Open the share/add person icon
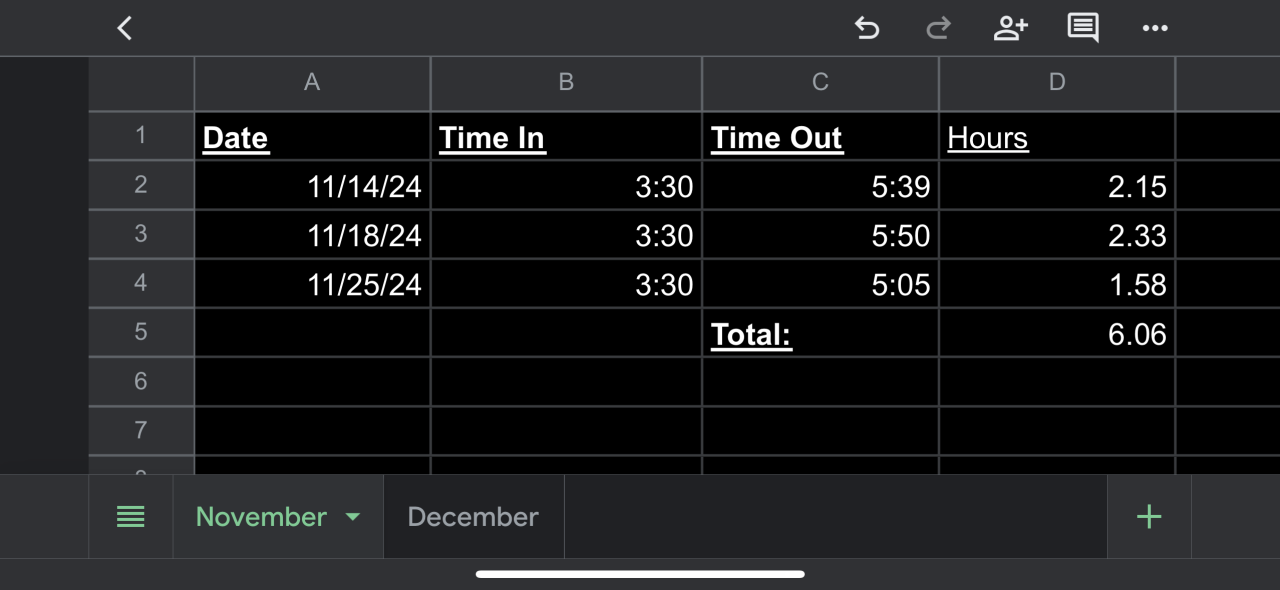 pyautogui.click(x=1010, y=28)
